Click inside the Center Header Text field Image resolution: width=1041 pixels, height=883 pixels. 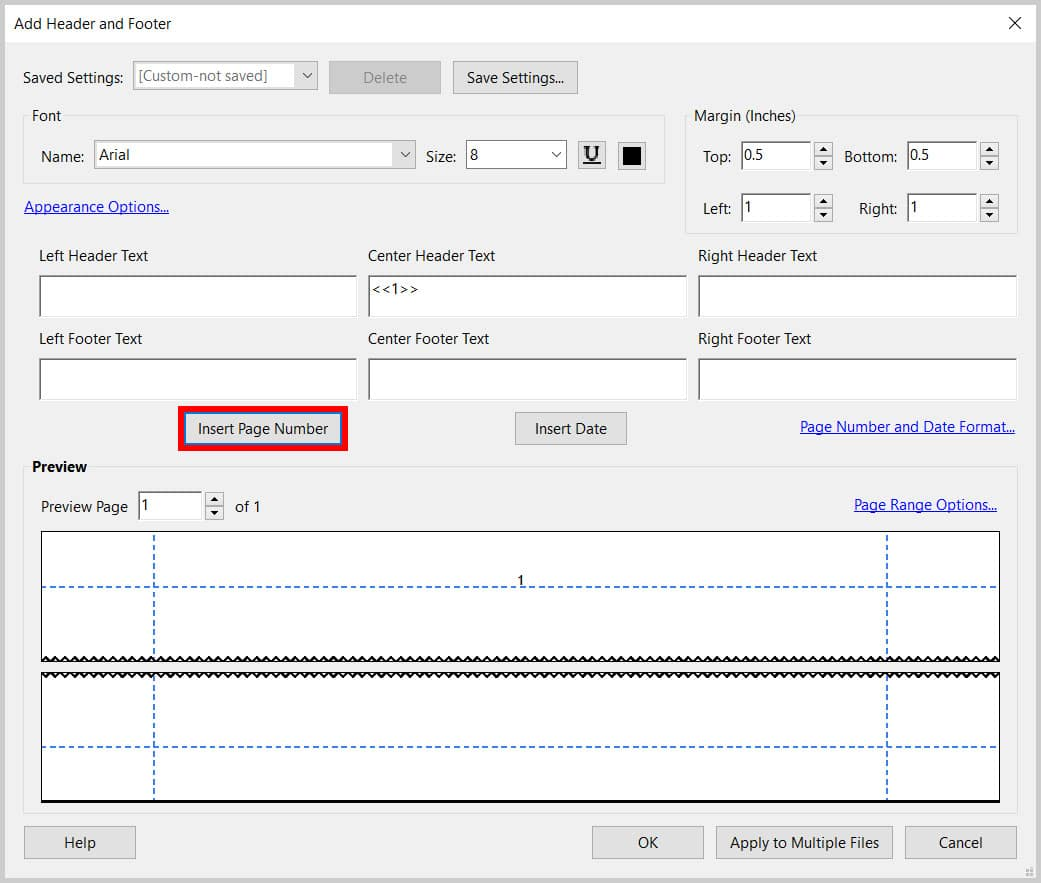(526, 296)
